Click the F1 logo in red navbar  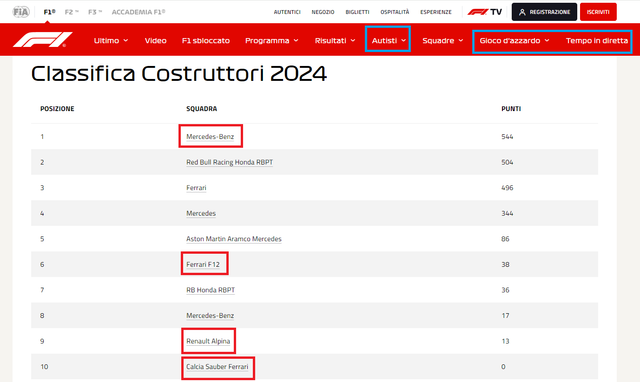pos(42,40)
